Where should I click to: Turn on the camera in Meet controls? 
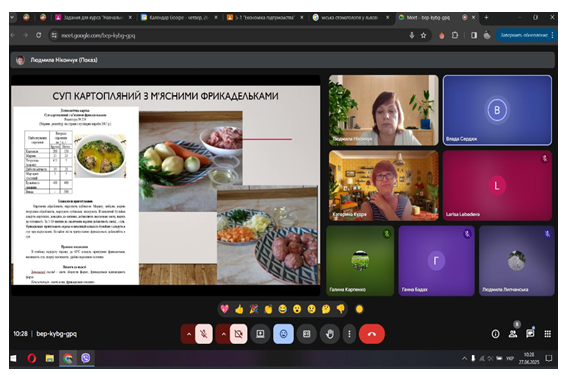[x=239, y=334]
